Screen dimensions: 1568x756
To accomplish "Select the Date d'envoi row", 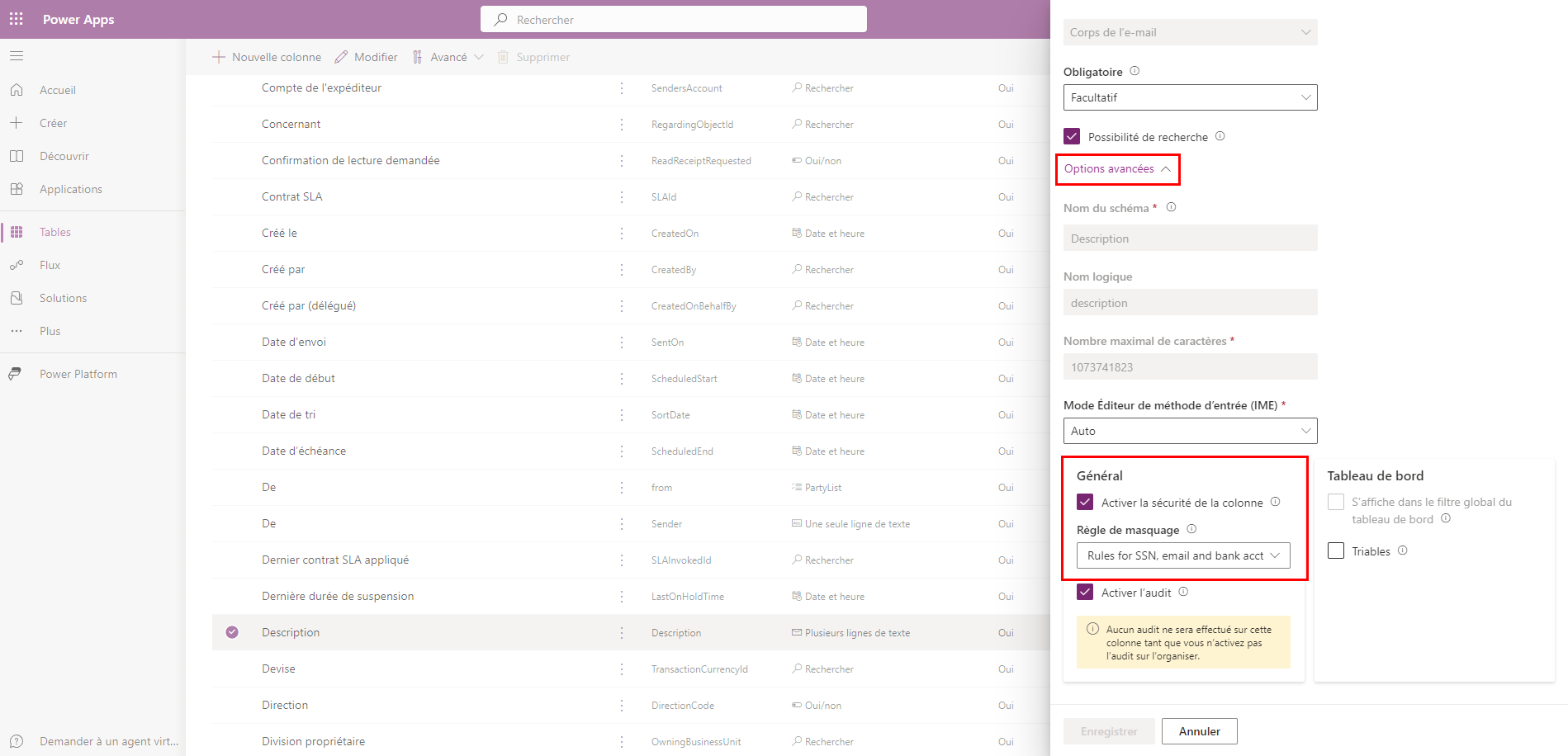I will [631, 343].
